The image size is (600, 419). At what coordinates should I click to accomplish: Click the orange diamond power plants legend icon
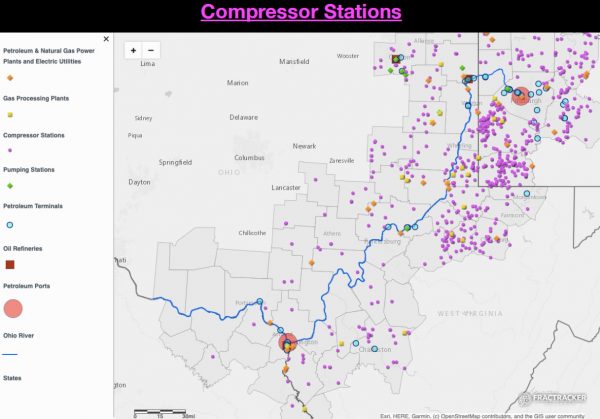(x=10, y=77)
